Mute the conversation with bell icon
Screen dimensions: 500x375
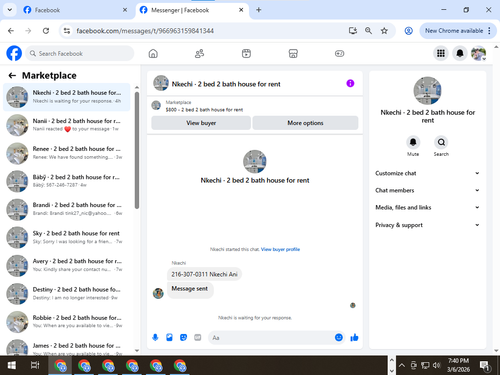pyautogui.click(x=413, y=142)
